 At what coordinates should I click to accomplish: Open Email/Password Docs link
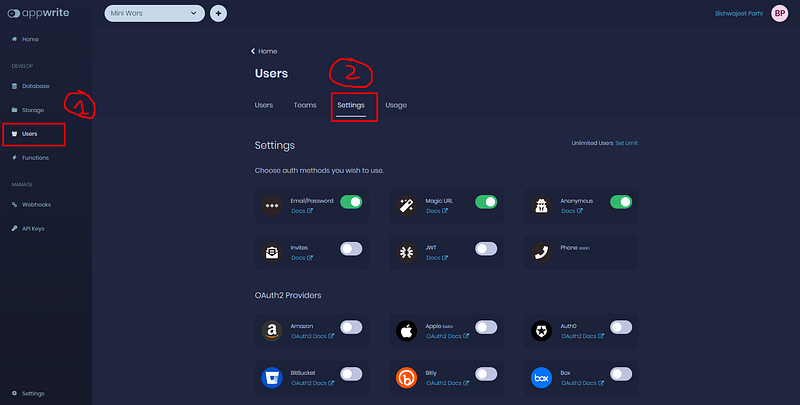(302, 211)
